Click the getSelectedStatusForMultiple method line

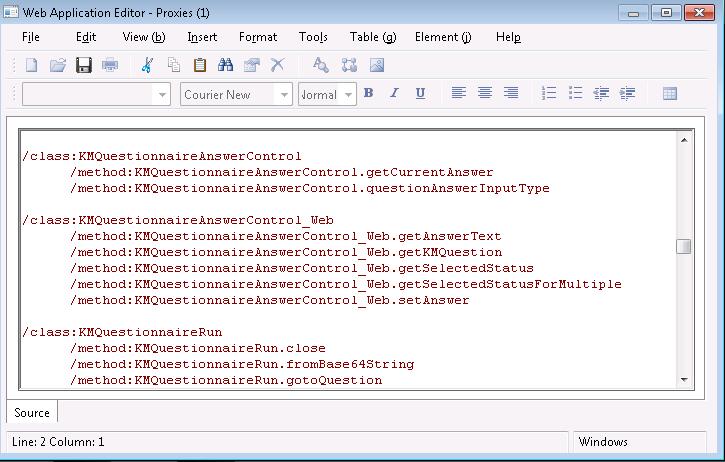click(x=346, y=284)
